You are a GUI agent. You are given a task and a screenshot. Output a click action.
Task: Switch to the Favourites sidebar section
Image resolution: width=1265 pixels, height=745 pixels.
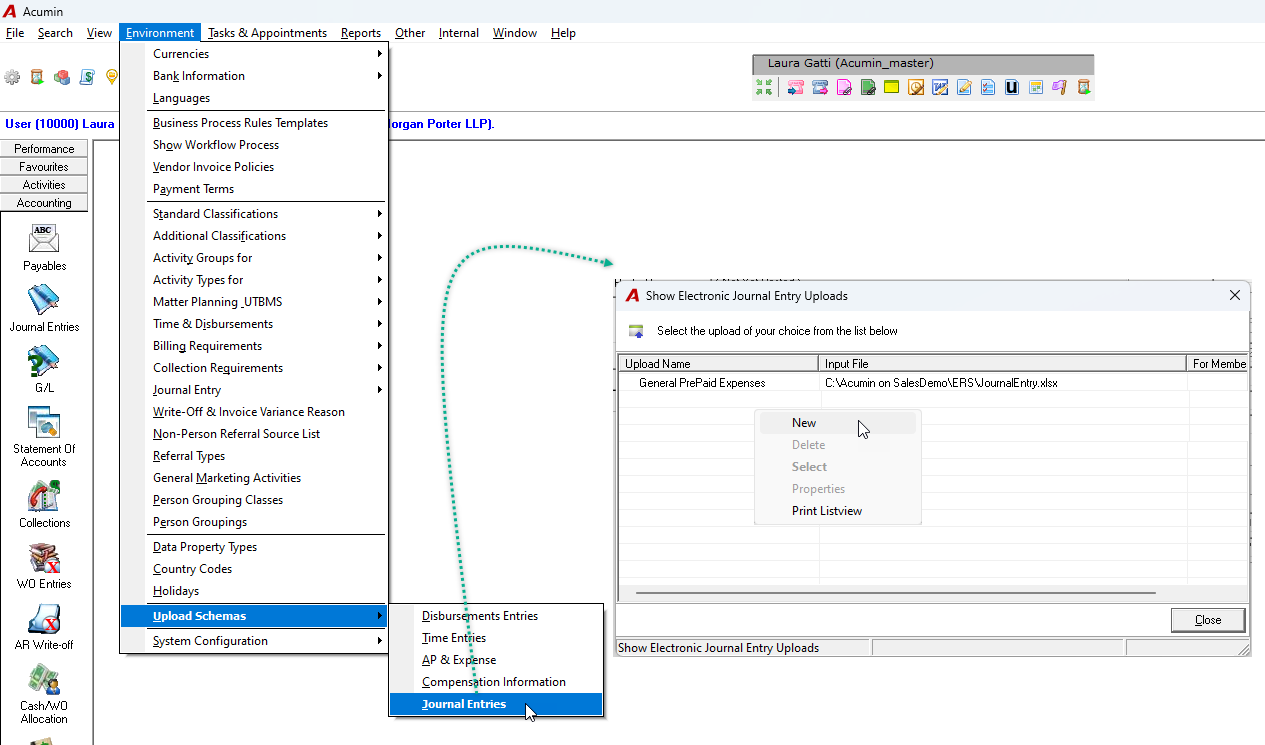point(44,167)
